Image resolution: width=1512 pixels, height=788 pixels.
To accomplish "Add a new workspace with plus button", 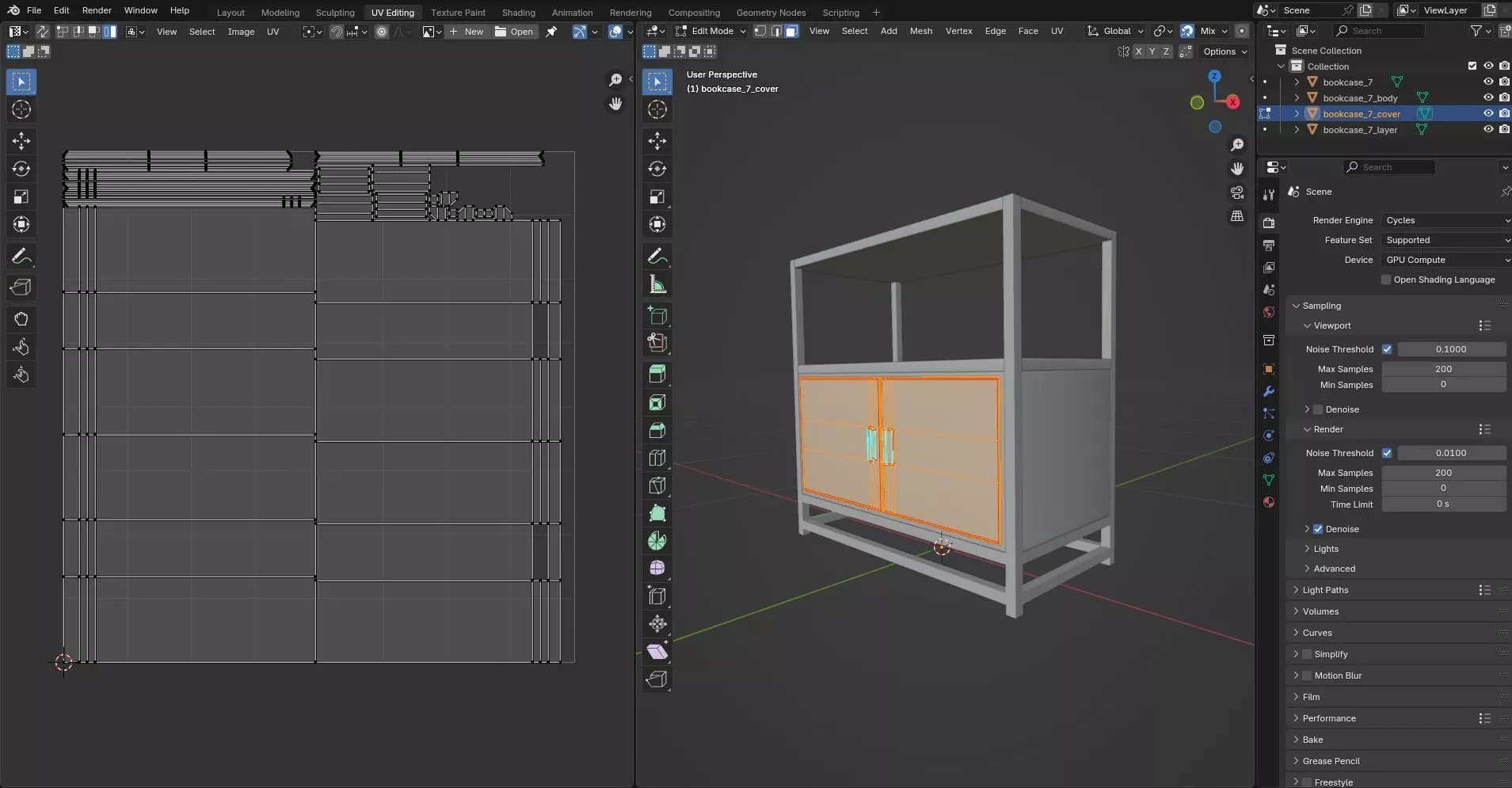I will [x=876, y=13].
